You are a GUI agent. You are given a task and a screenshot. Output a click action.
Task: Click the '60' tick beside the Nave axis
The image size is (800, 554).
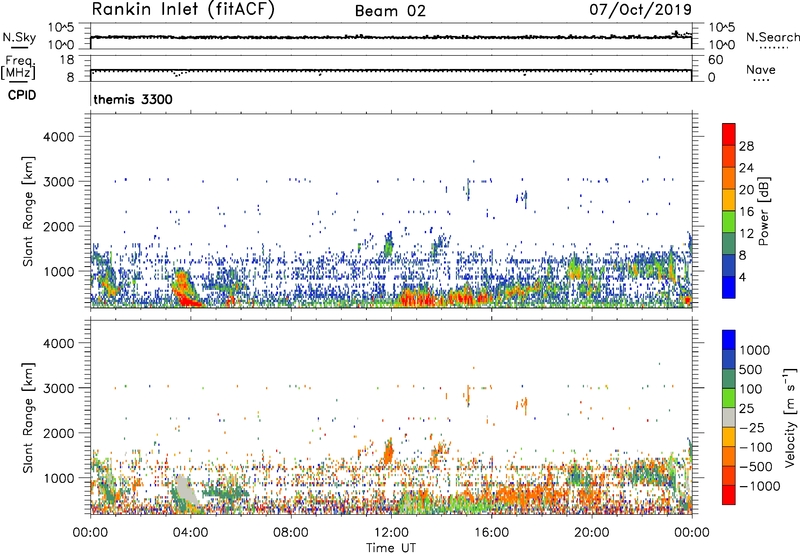[x=715, y=60]
